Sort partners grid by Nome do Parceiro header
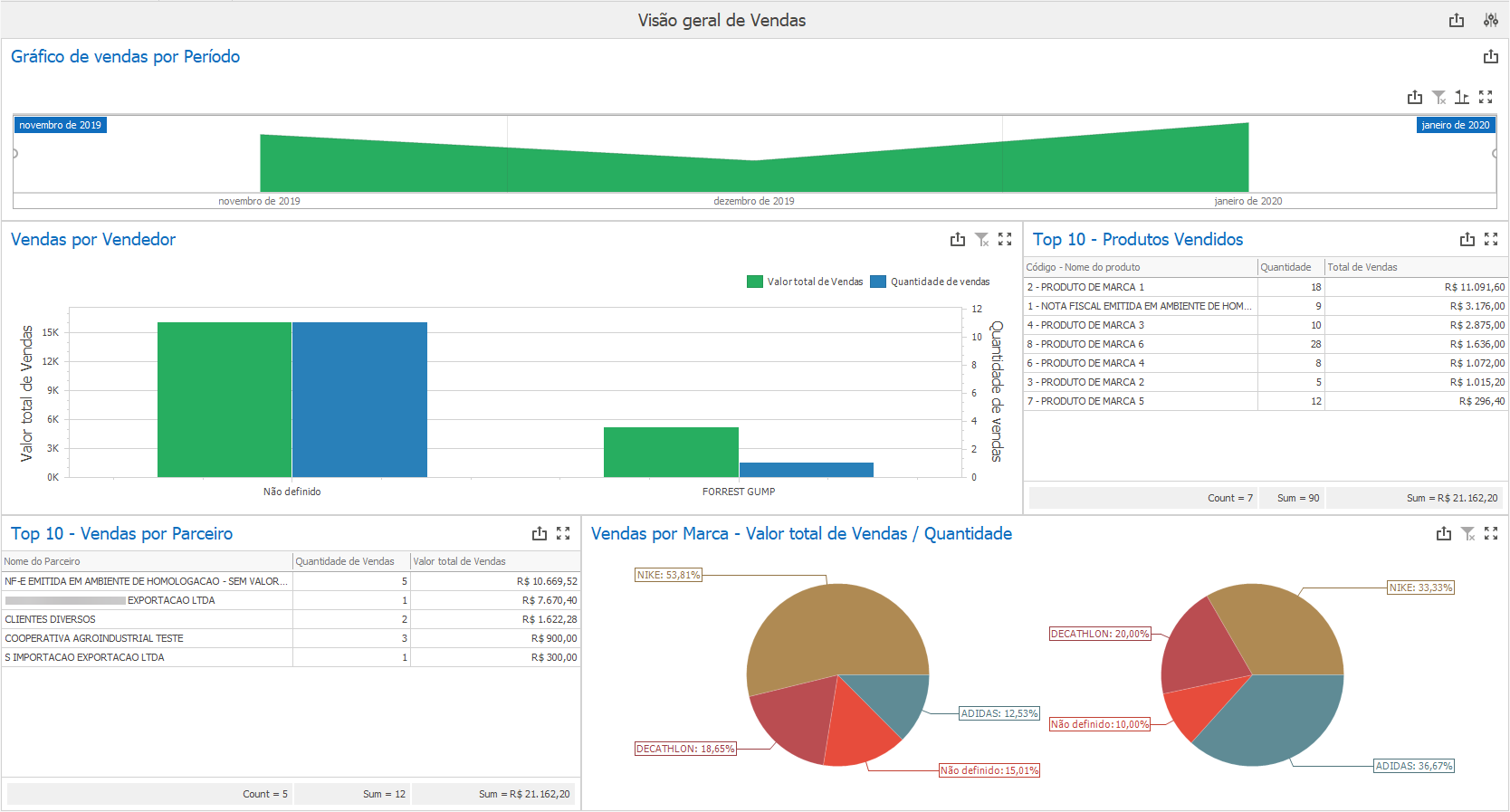The image size is (1510, 812). point(147,561)
